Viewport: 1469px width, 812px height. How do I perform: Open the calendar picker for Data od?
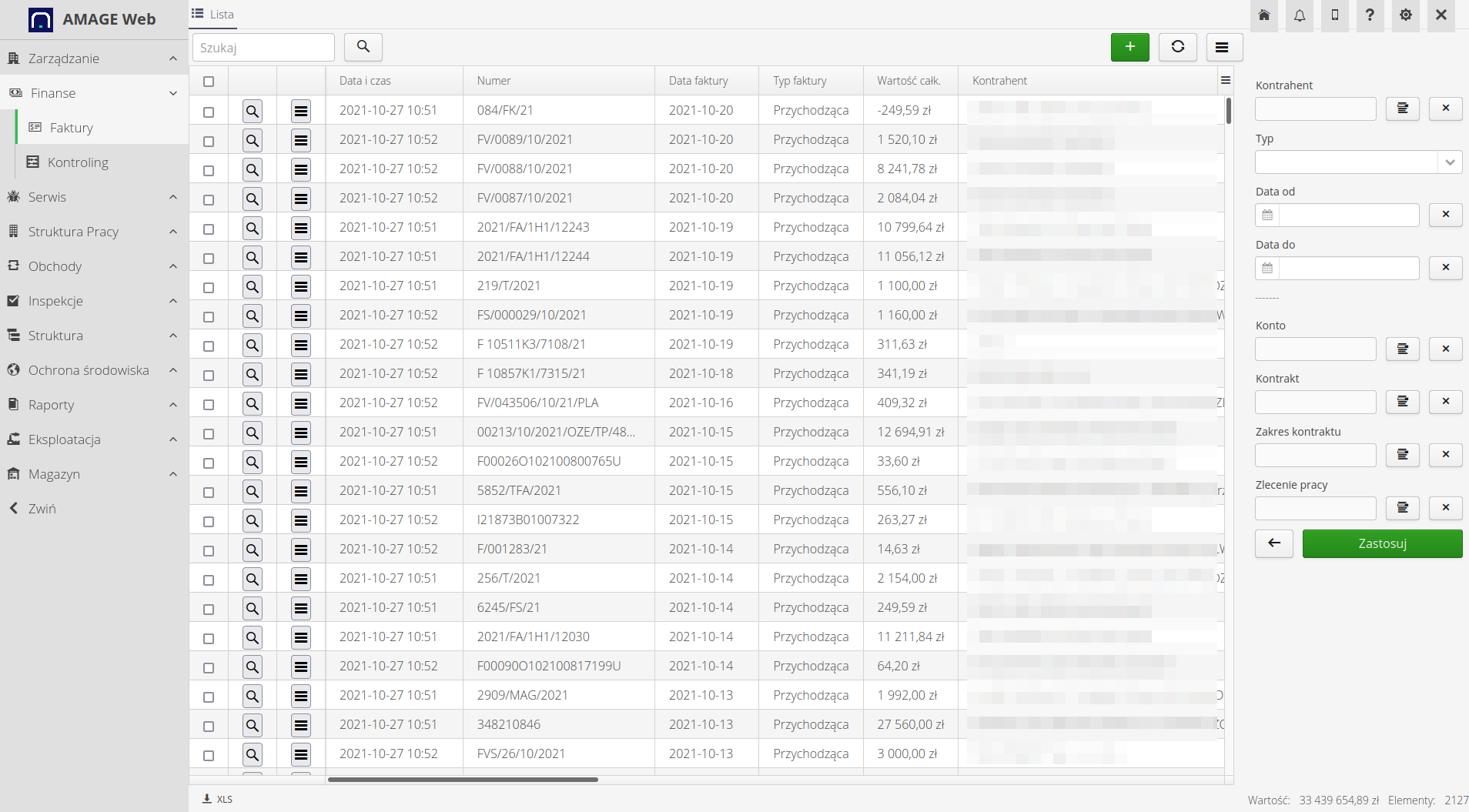pyautogui.click(x=1267, y=215)
